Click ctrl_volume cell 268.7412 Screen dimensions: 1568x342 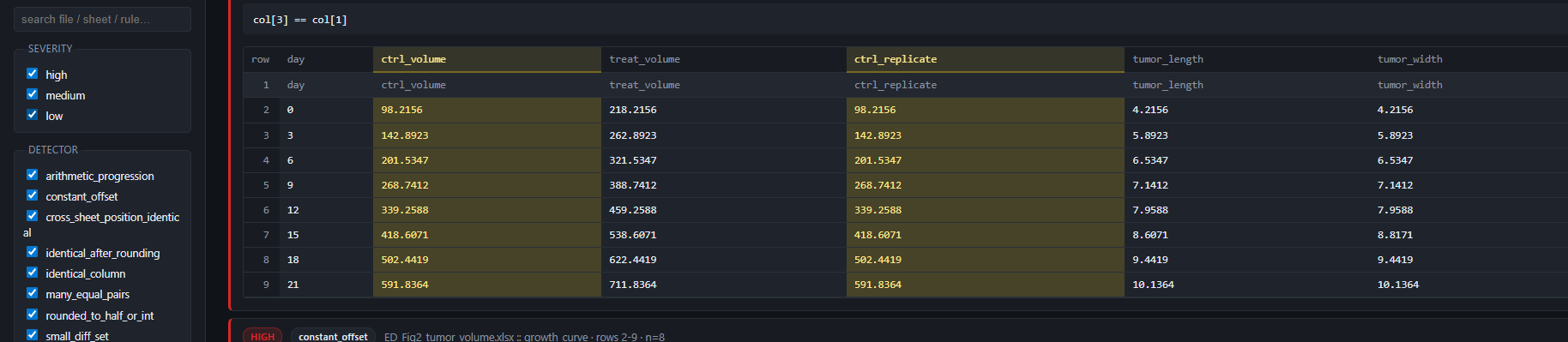coord(487,185)
